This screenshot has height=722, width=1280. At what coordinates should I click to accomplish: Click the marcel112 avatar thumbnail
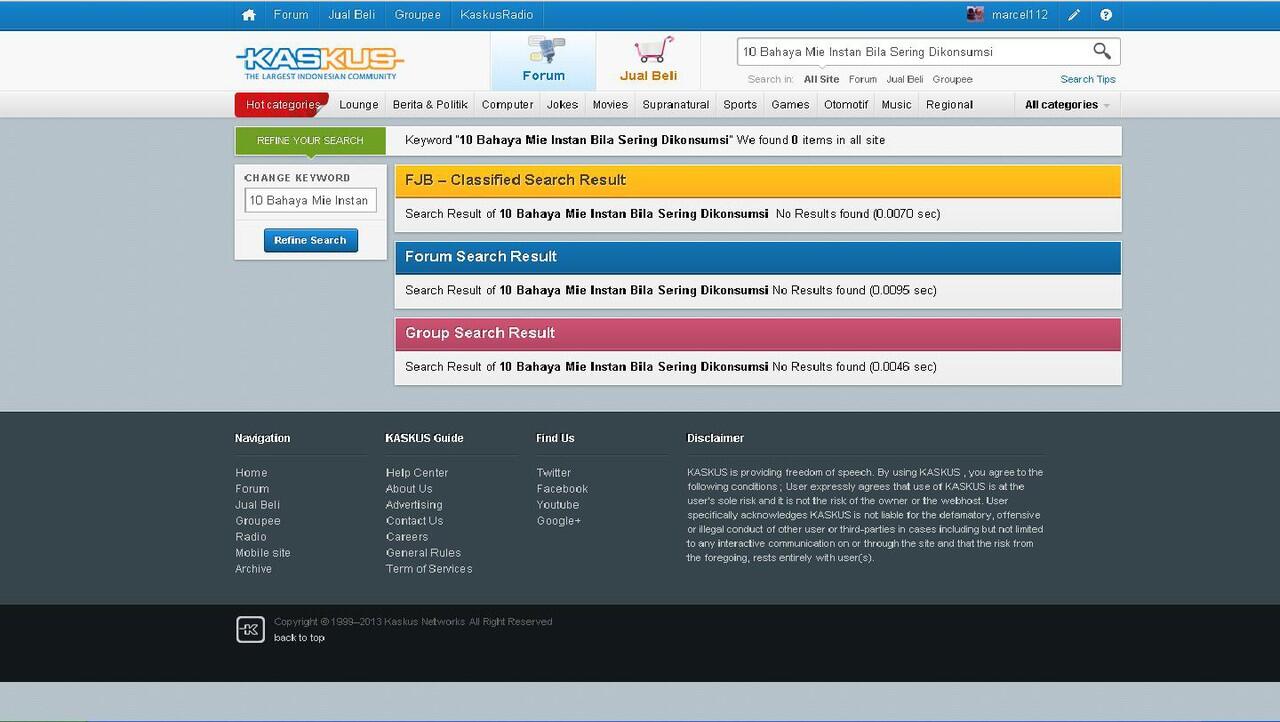(x=975, y=14)
